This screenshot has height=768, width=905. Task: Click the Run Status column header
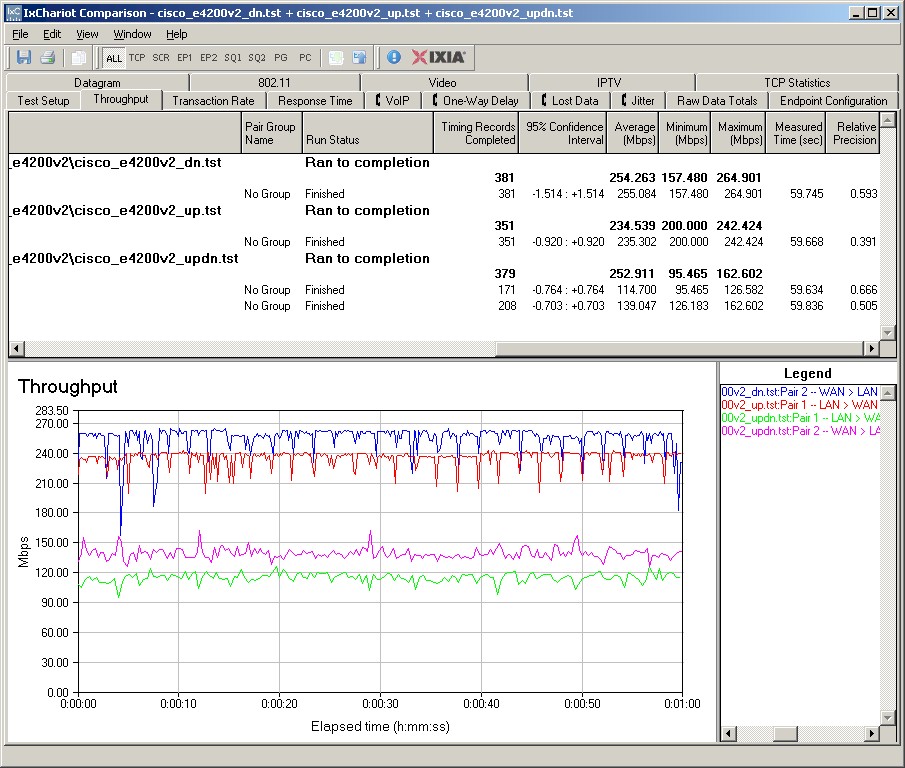tap(367, 133)
